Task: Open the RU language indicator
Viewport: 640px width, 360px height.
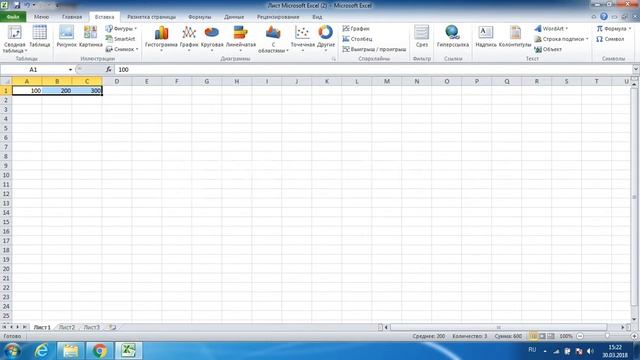Action: click(532, 350)
